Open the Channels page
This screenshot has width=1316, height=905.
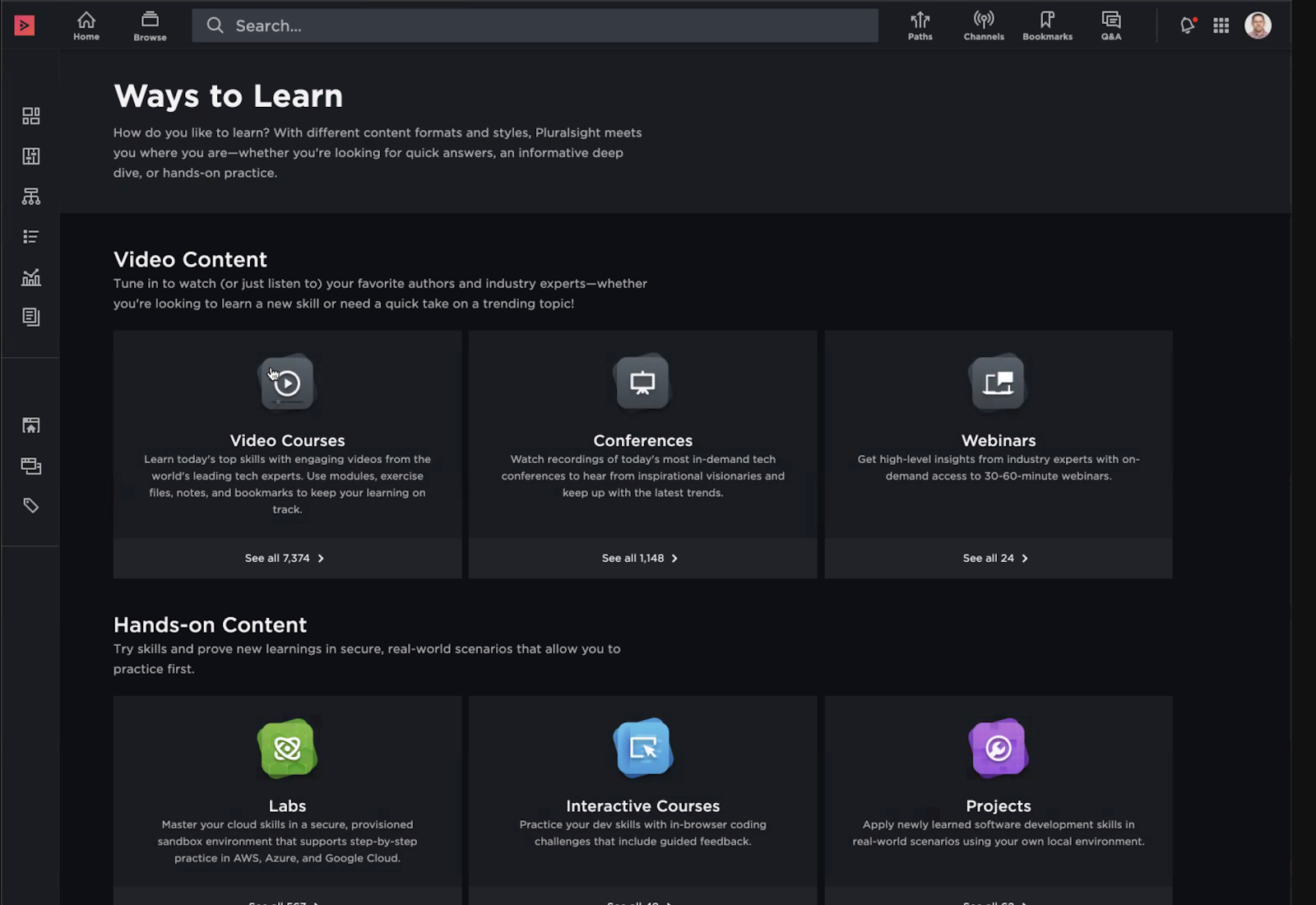pos(984,26)
